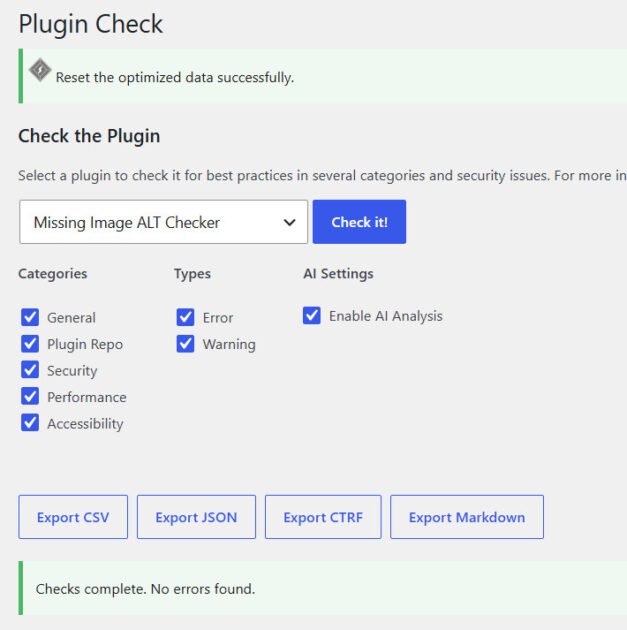Toggle the Plugin Repo checkbox
The height and width of the screenshot is (630, 627).
[30, 344]
